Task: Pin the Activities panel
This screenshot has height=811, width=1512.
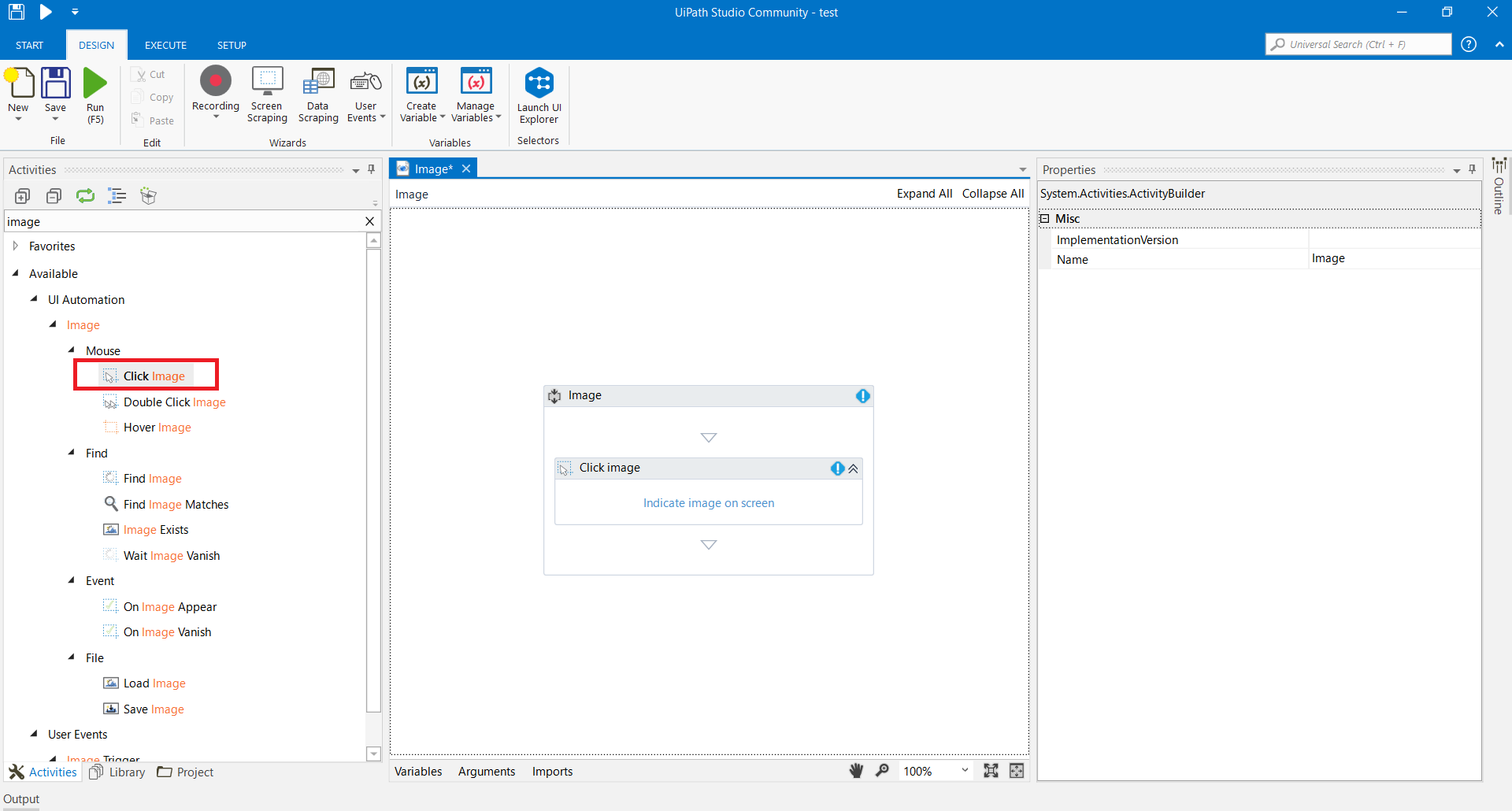Action: click(x=371, y=169)
